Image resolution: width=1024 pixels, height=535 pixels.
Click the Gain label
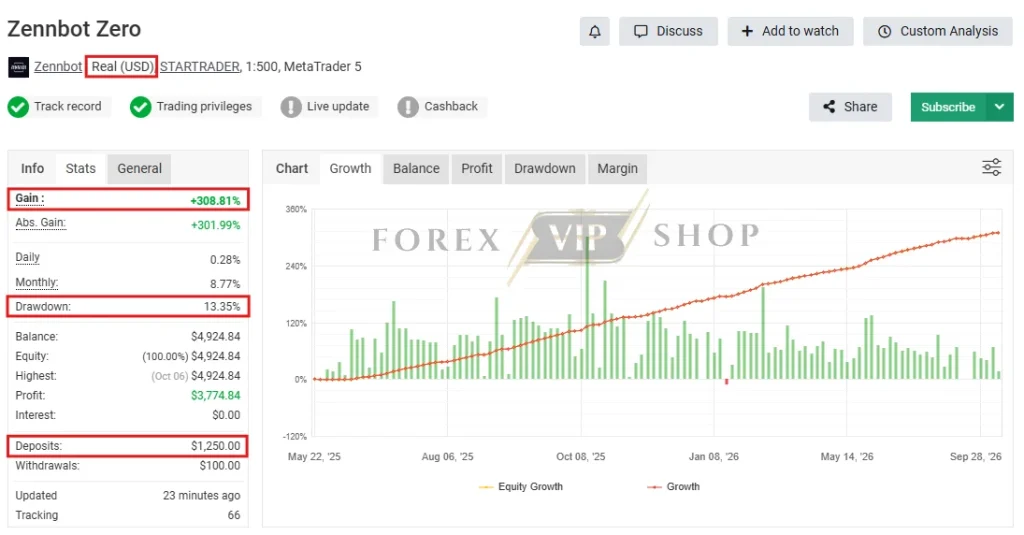click(29, 199)
